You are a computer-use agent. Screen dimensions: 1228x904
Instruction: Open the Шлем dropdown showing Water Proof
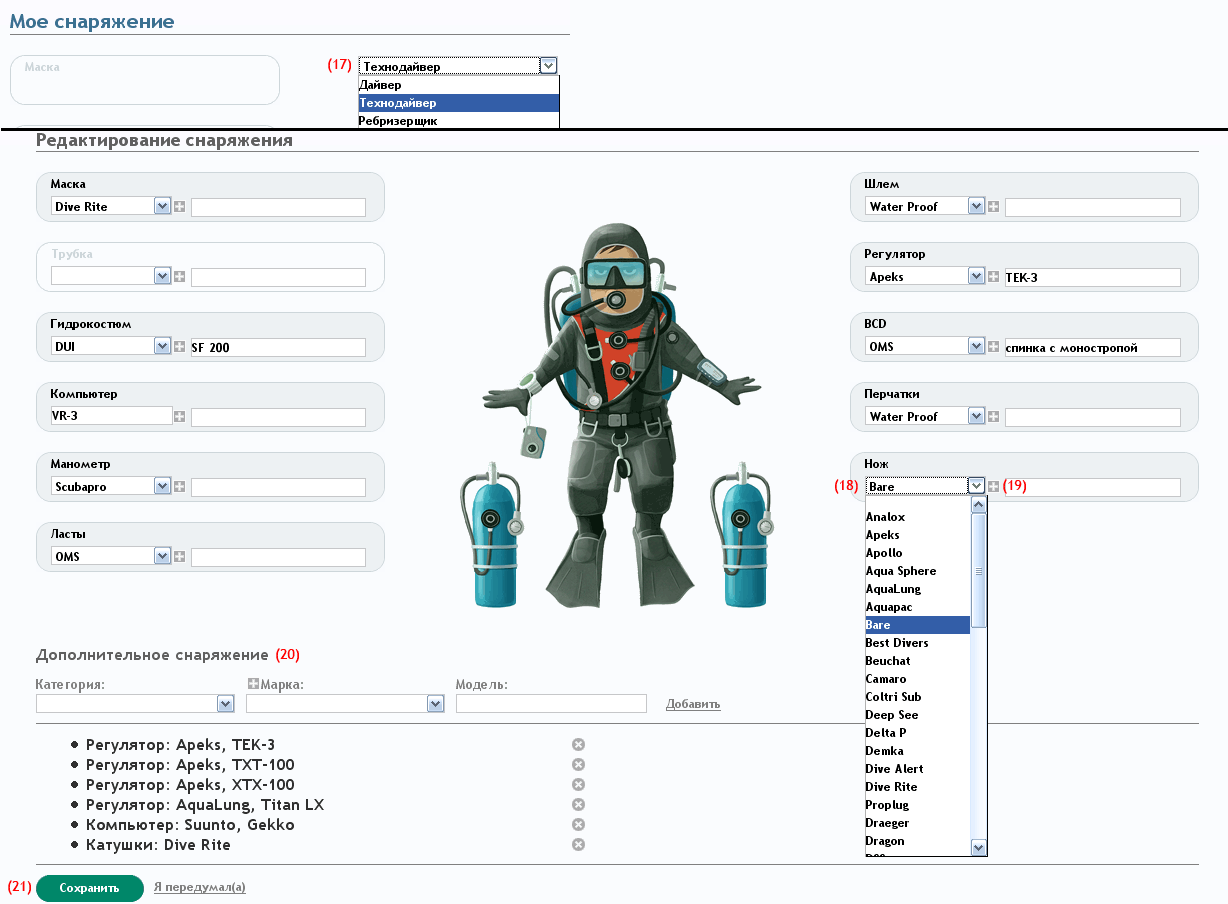(x=925, y=206)
